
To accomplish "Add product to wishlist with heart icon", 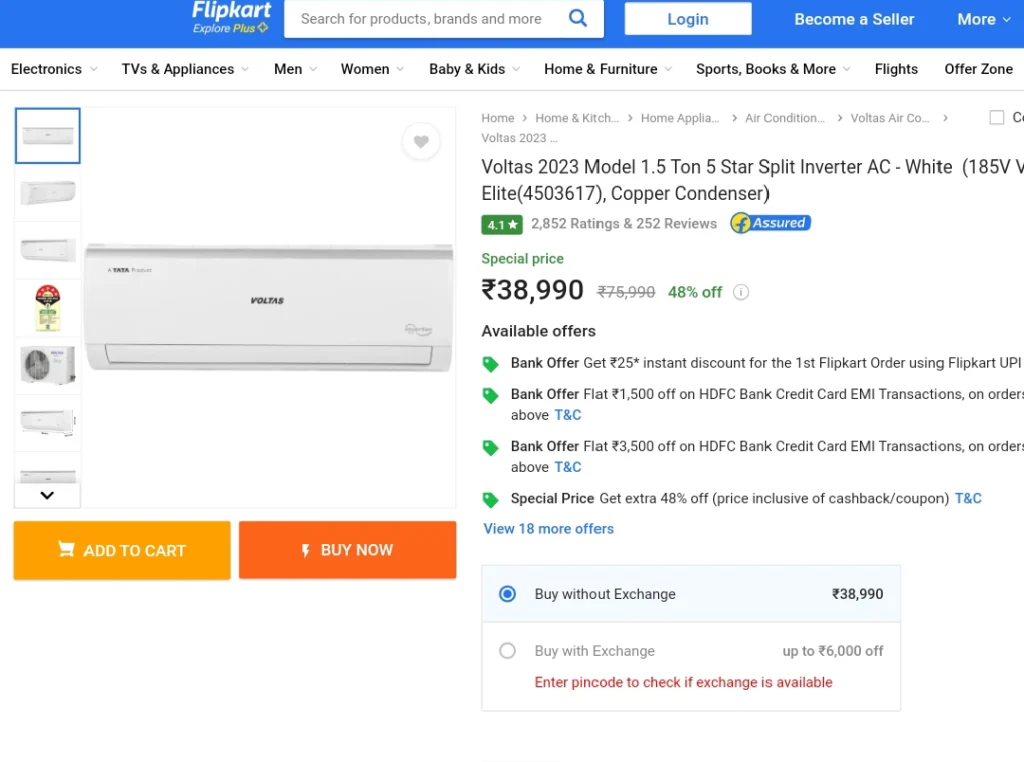I will [421, 141].
